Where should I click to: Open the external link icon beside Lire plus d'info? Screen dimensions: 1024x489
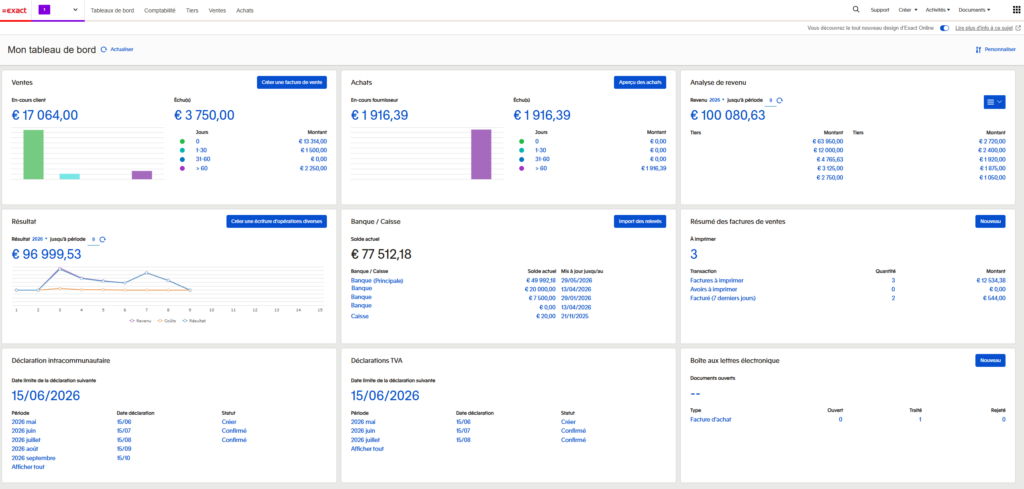1018,28
